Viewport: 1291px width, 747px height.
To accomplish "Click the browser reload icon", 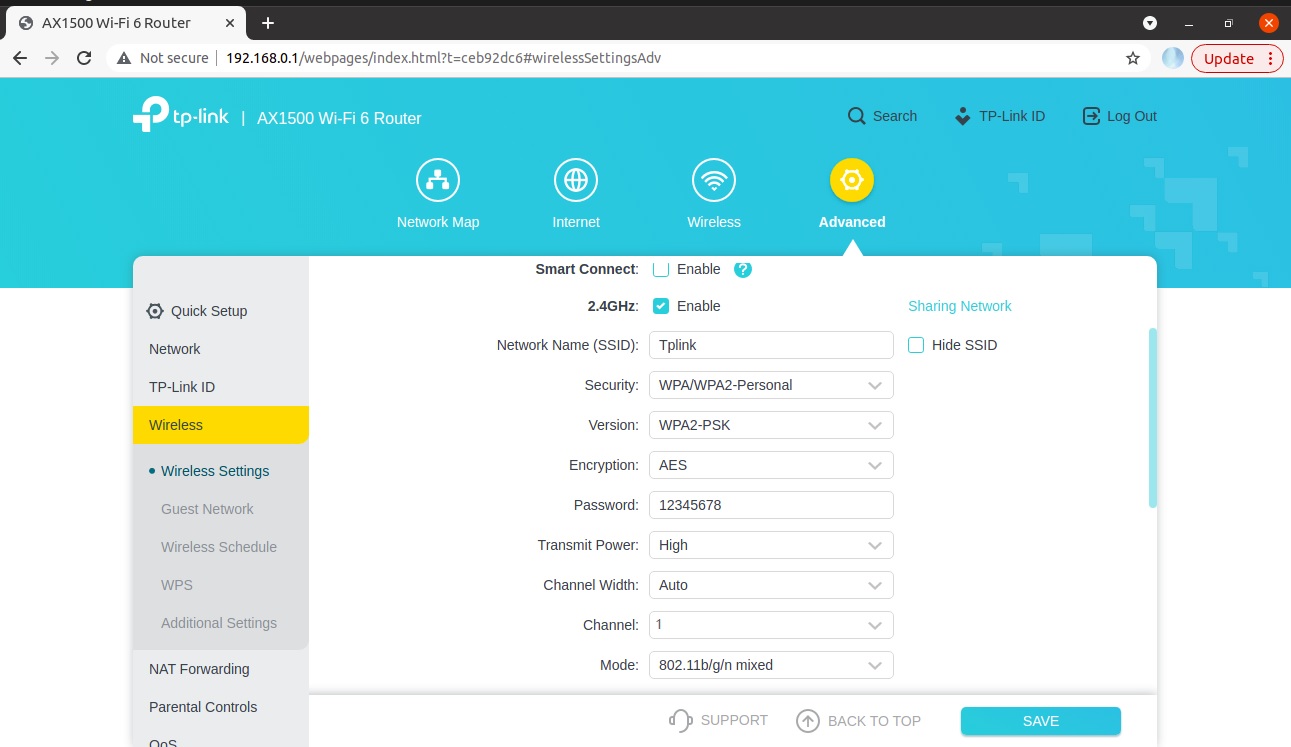I will pos(84,58).
